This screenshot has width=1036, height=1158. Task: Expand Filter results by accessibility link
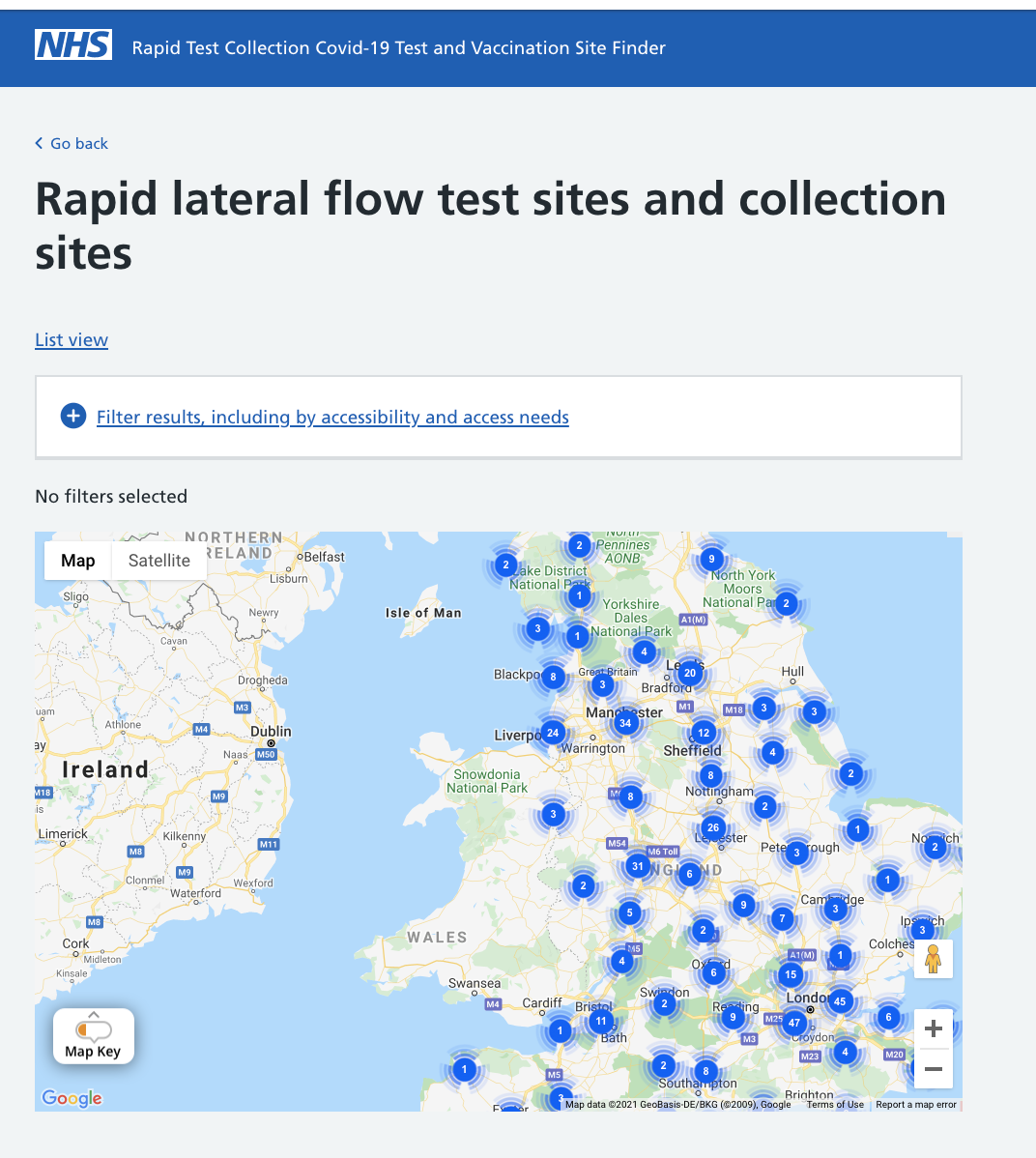(332, 418)
